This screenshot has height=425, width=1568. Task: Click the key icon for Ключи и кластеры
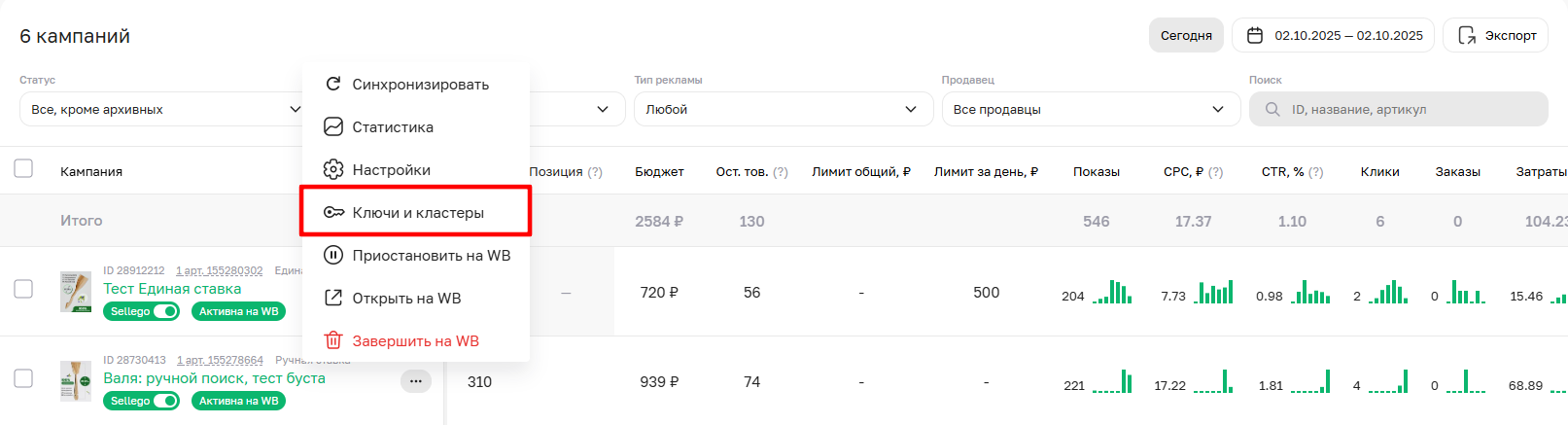coord(333,213)
